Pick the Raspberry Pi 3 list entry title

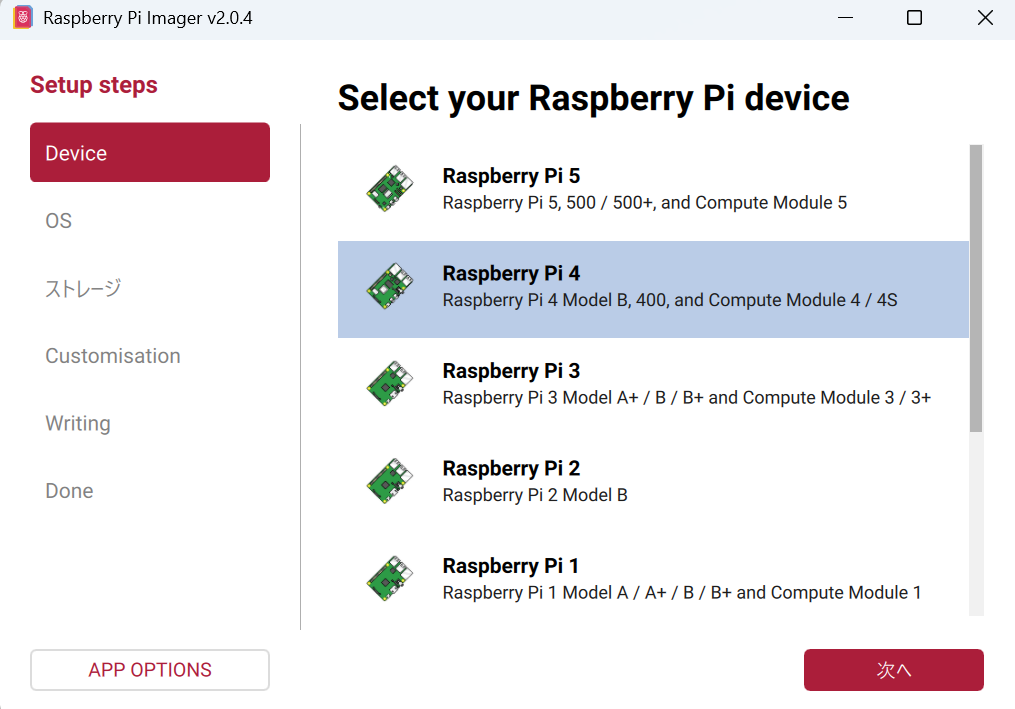click(x=511, y=371)
